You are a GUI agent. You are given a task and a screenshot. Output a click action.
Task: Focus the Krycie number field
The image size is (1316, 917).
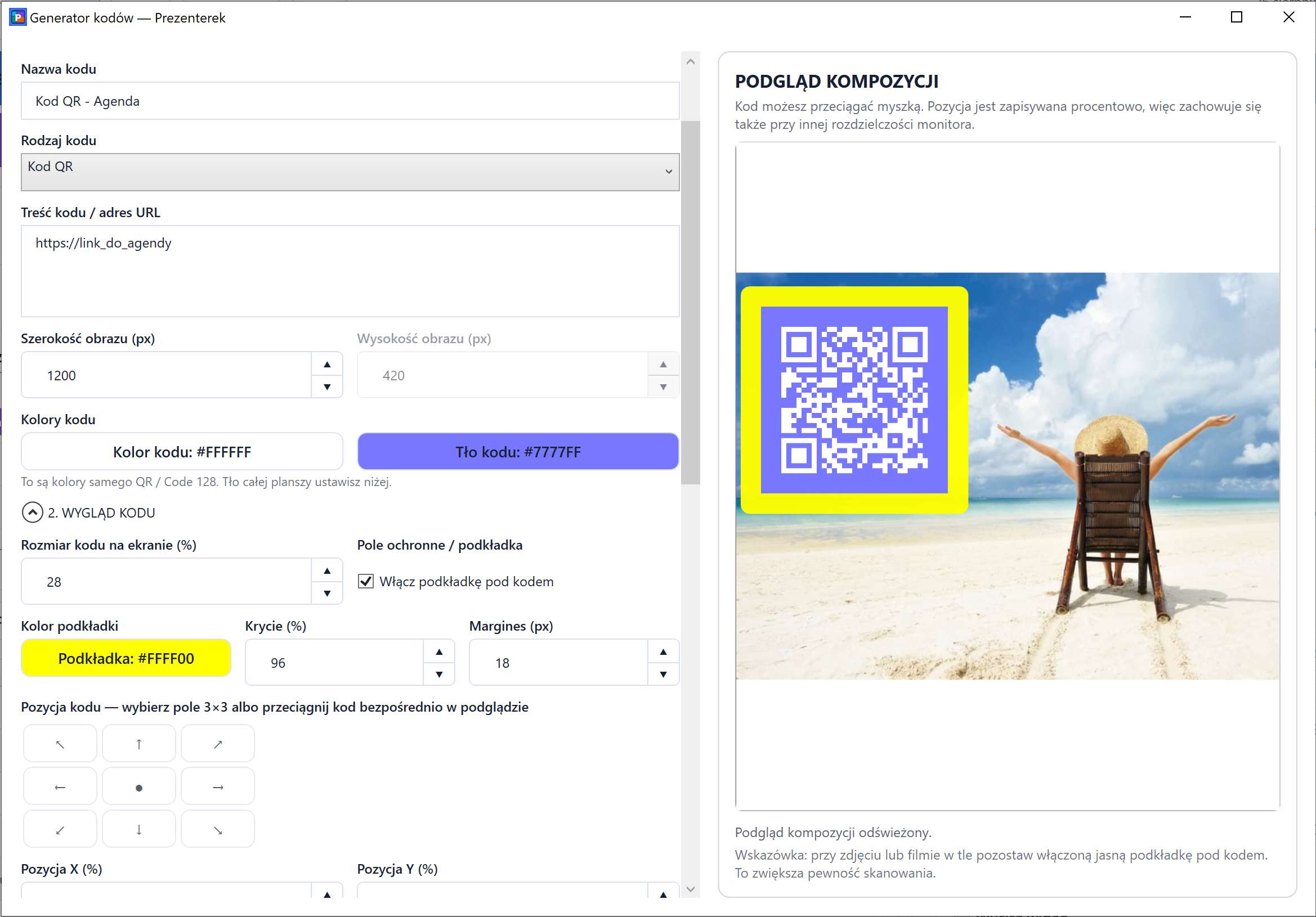click(x=335, y=663)
